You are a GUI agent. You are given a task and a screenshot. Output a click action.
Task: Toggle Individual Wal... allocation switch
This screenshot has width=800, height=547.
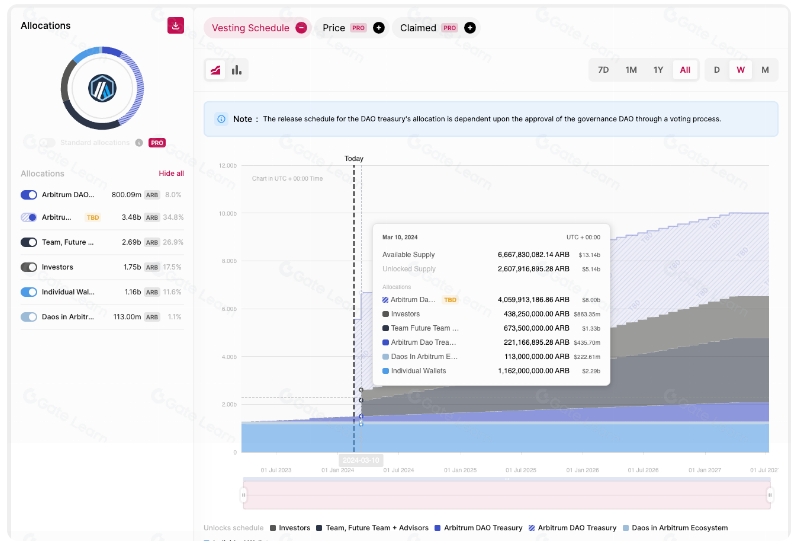(x=29, y=292)
